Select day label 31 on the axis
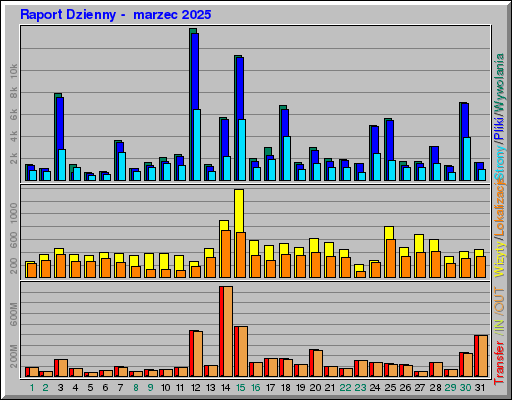The height and width of the screenshot is (400, 512). click(480, 388)
